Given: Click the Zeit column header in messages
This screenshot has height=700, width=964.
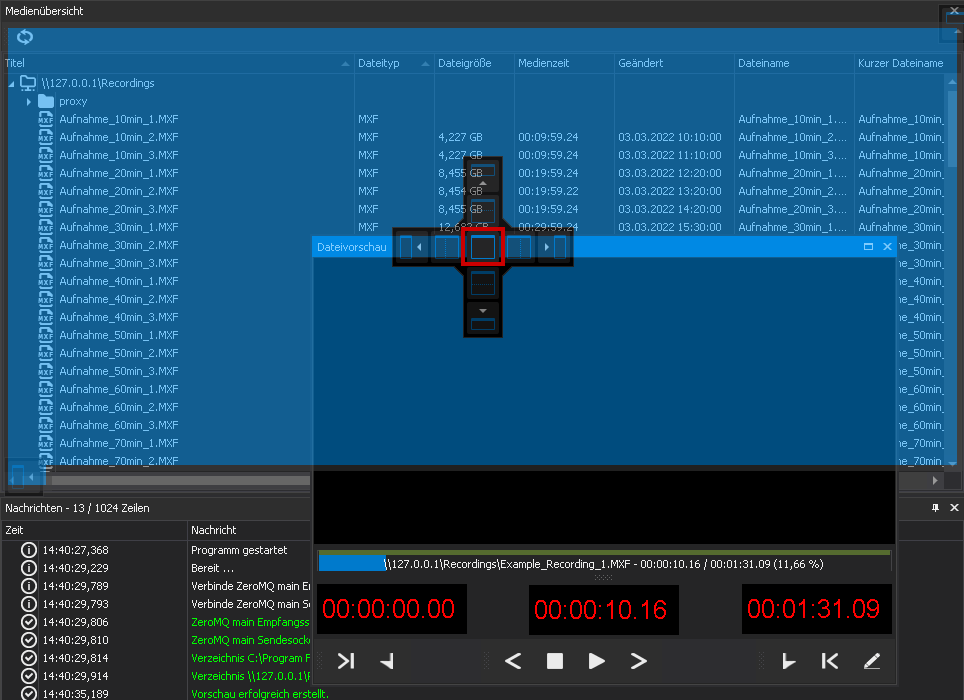Looking at the screenshot, I should (x=95, y=530).
